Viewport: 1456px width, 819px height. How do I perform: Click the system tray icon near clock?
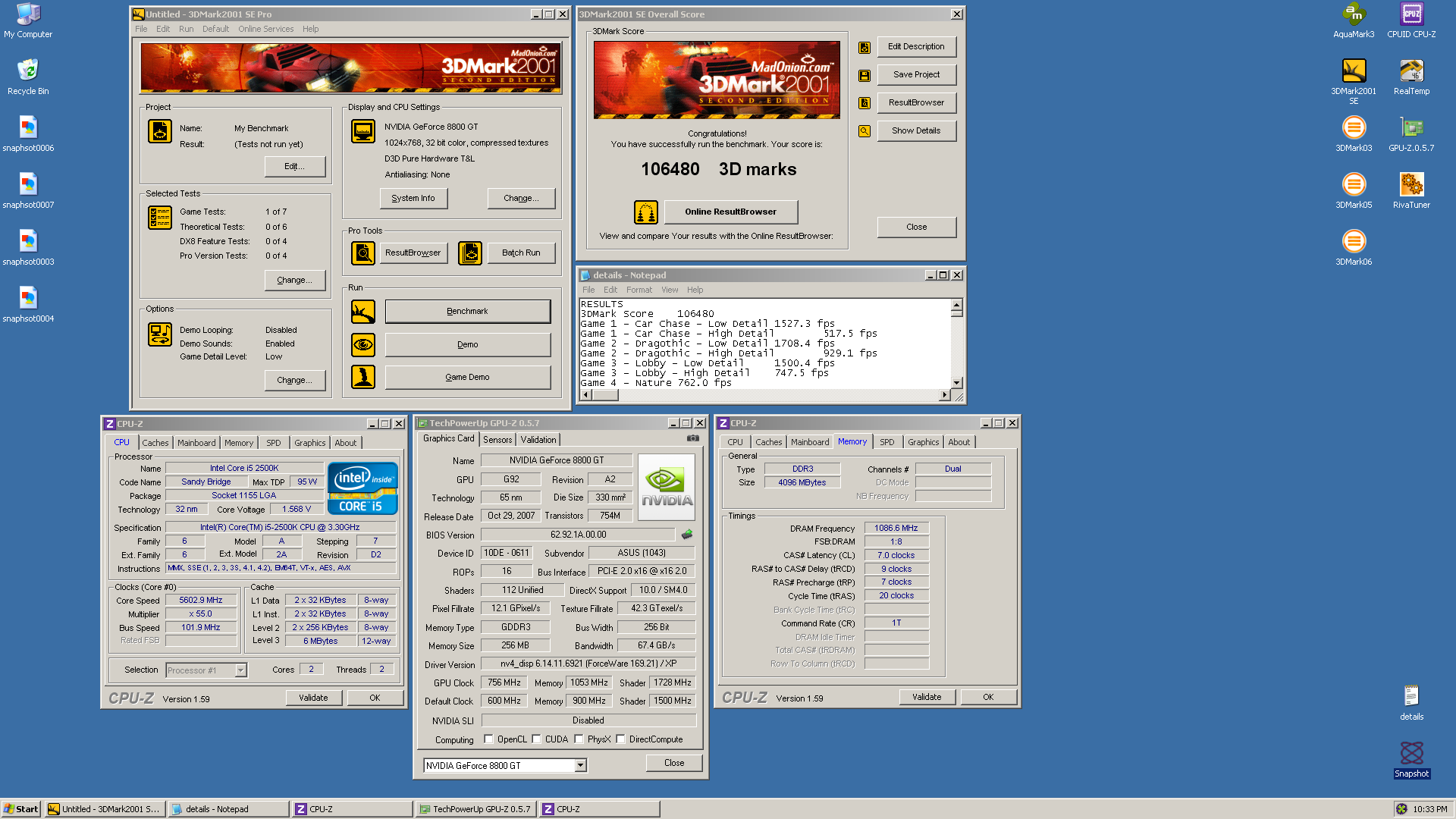point(1401,809)
